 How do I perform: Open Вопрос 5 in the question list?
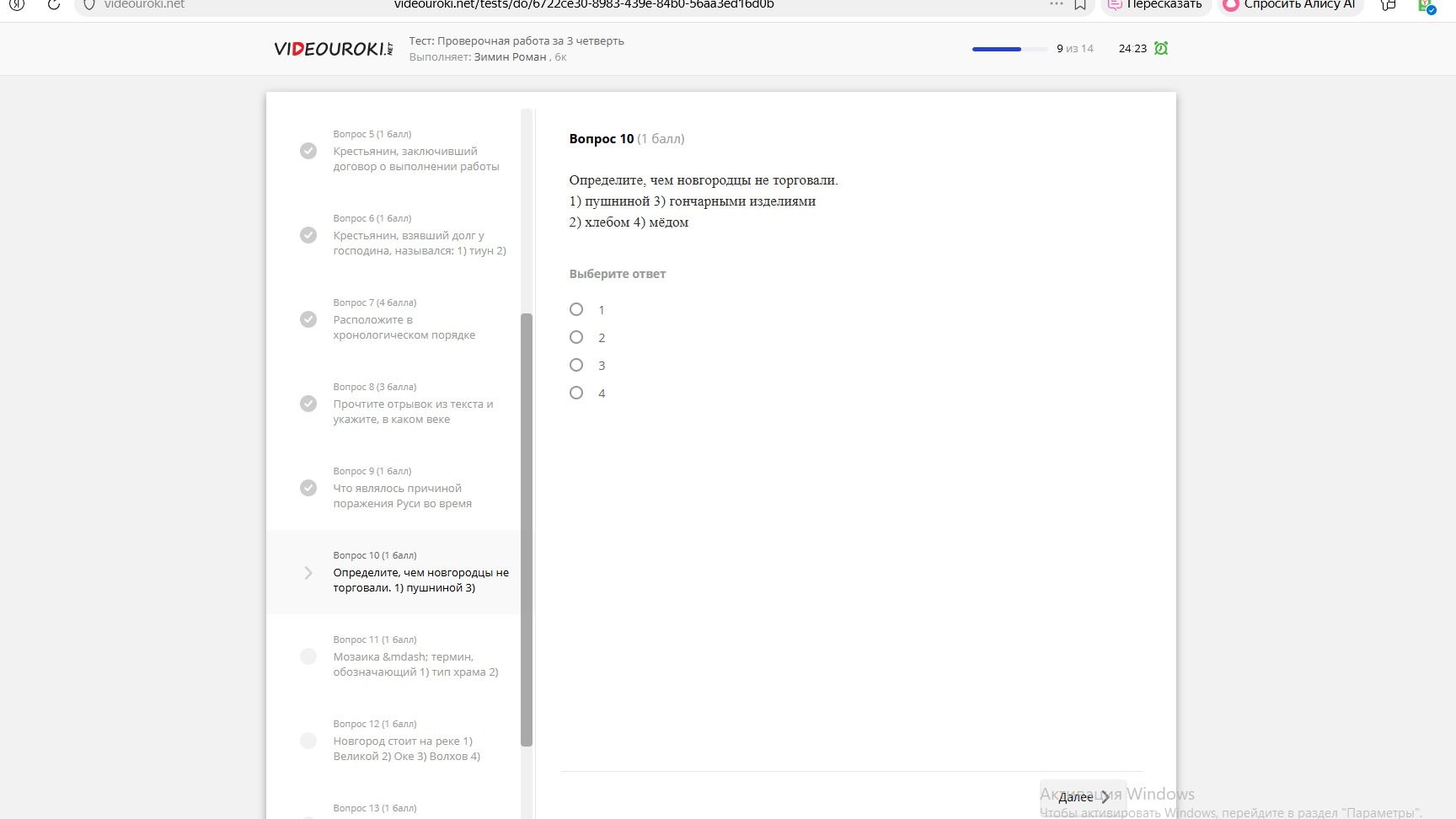(393, 151)
